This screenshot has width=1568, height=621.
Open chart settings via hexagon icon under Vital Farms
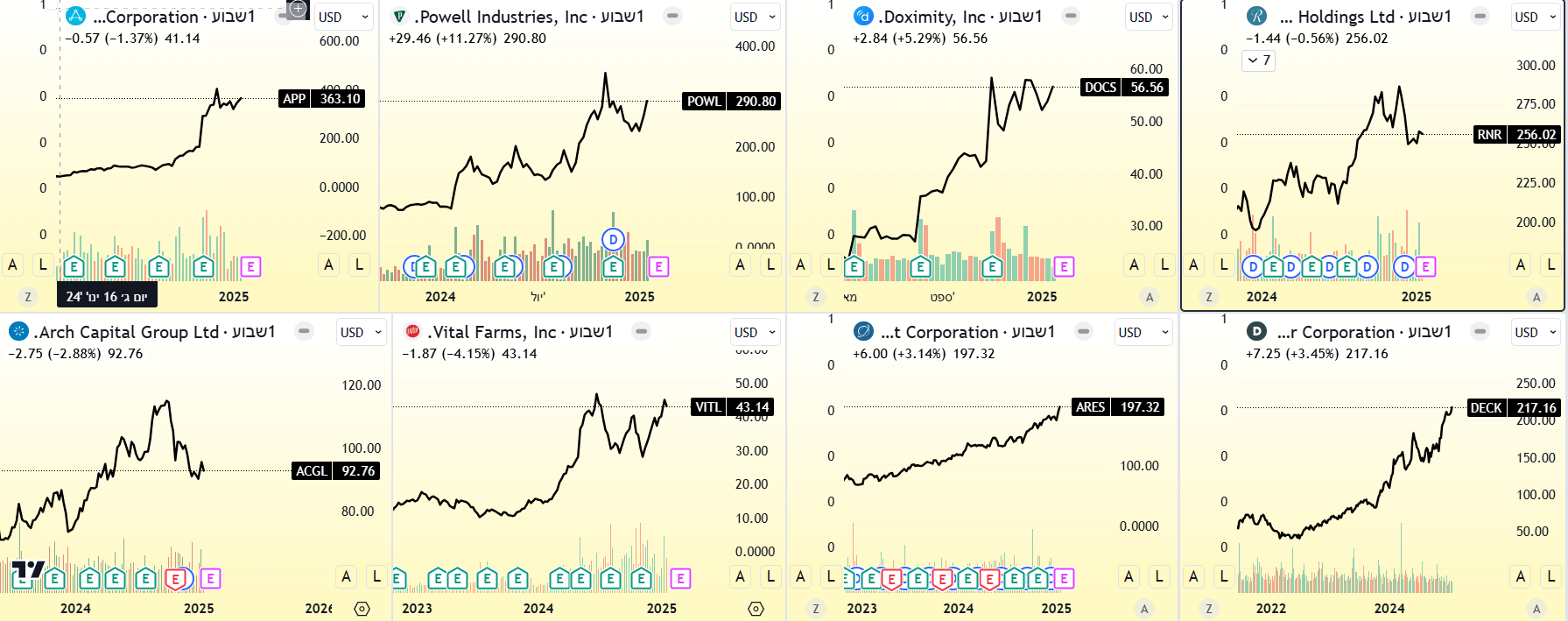click(754, 607)
